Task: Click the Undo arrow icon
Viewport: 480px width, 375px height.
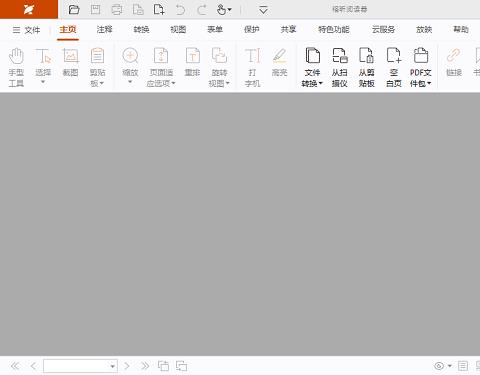Action: click(x=180, y=10)
